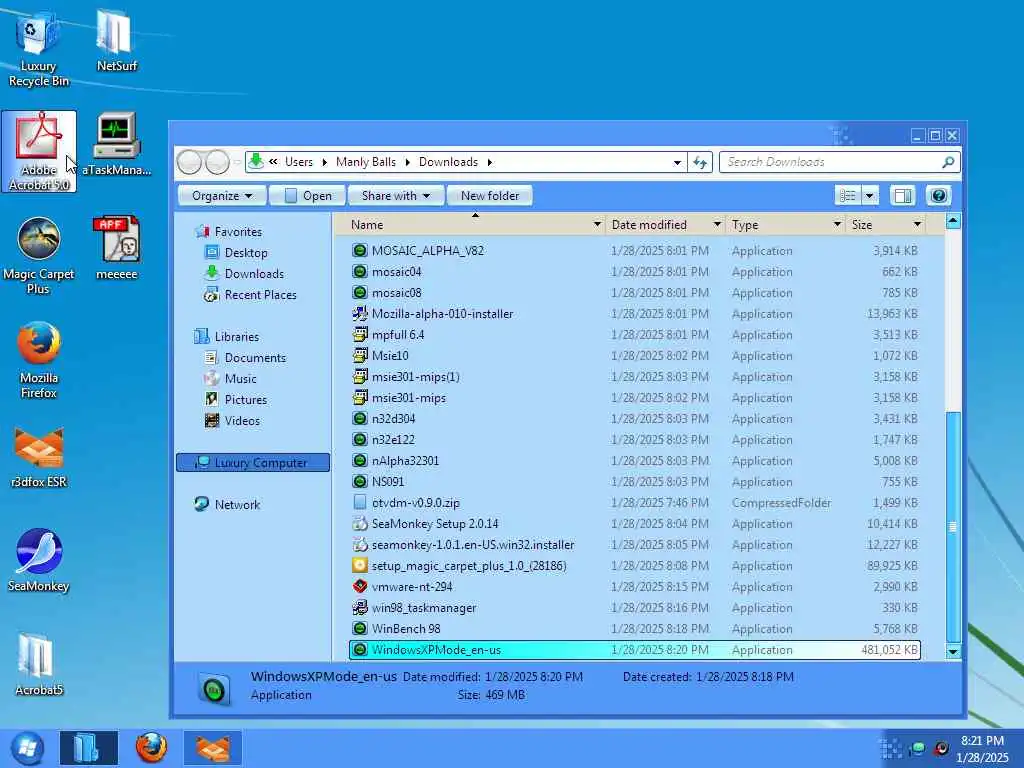
Task: Select Pictures in the navigation pane
Action: click(x=246, y=399)
